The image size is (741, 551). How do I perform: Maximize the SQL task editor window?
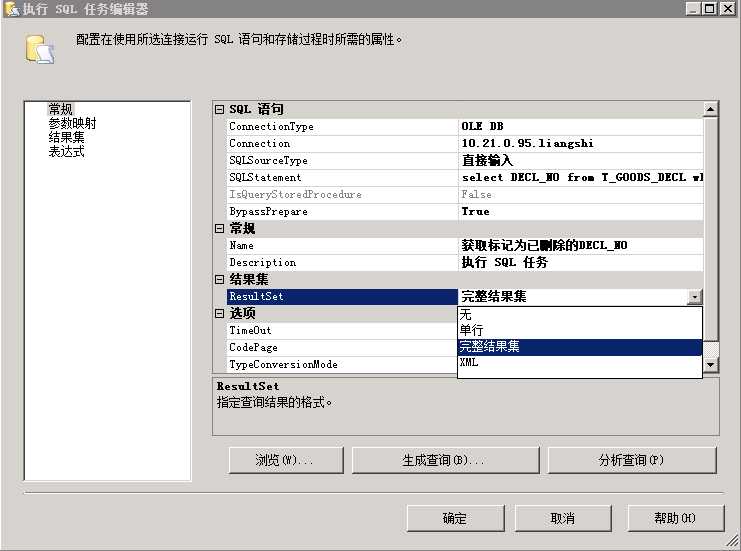(710, 9)
